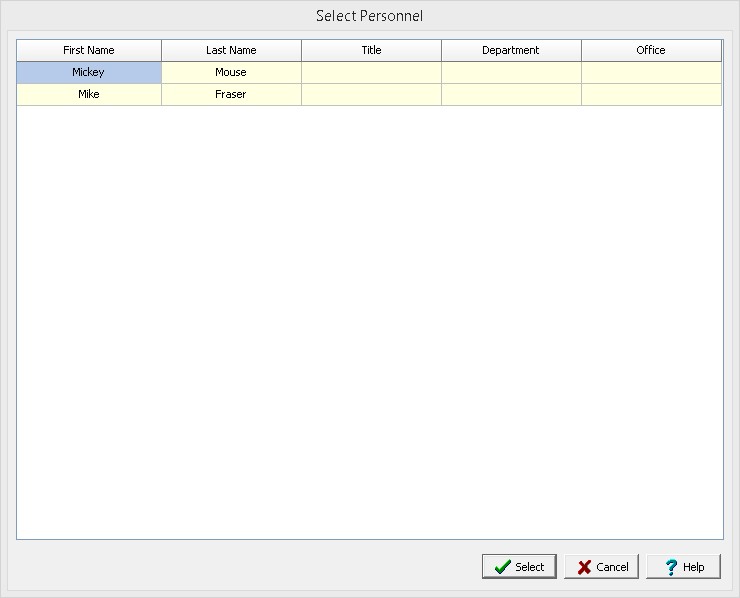Click the empty Office cell for Mike Fraser
Screen dimensions: 740x598
tap(651, 94)
